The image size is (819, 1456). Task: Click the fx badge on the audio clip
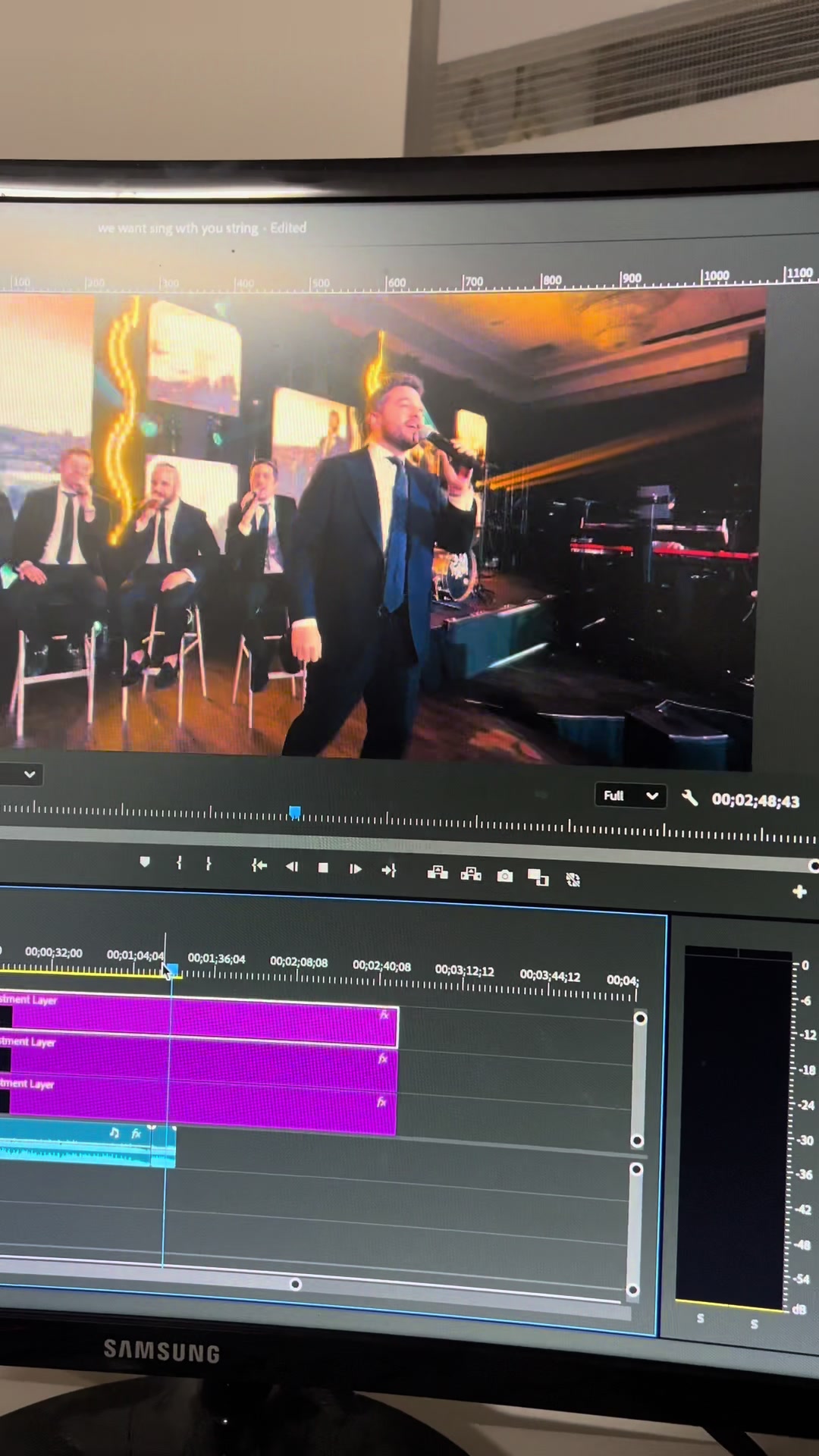[136, 1134]
